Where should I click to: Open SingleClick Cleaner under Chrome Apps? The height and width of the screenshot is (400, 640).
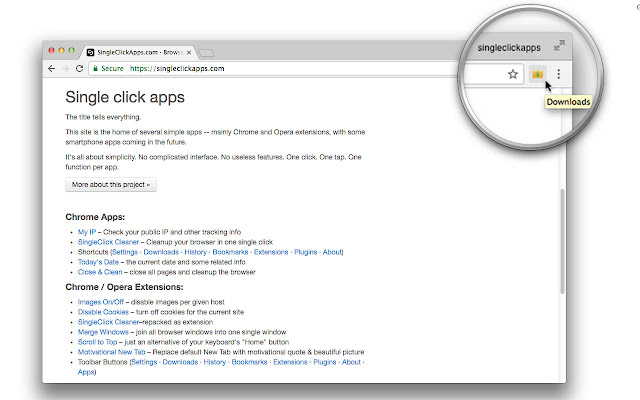(x=108, y=242)
